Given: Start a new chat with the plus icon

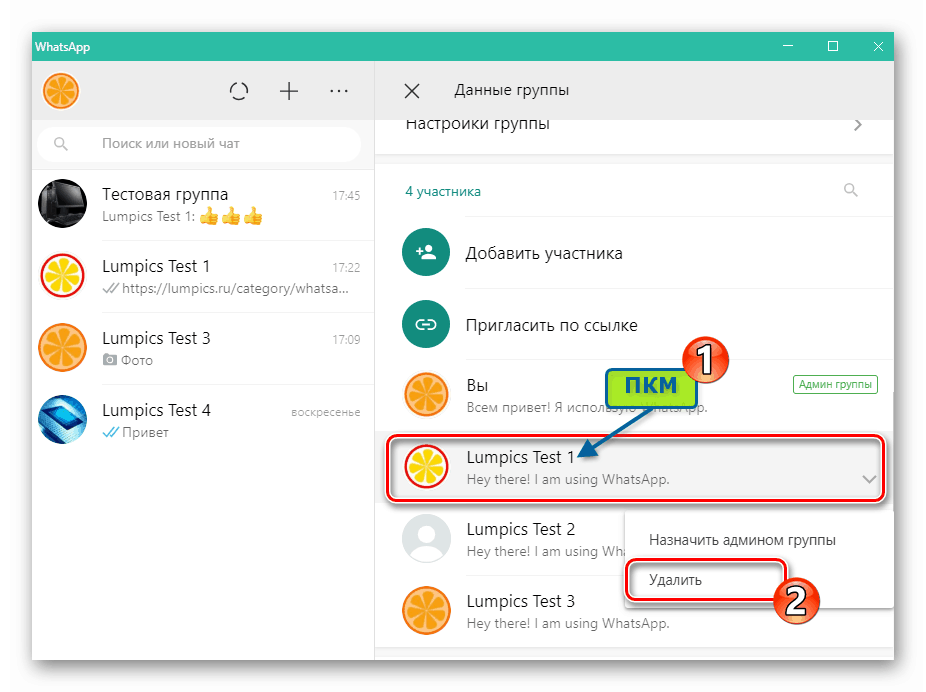Looking at the screenshot, I should click(289, 91).
